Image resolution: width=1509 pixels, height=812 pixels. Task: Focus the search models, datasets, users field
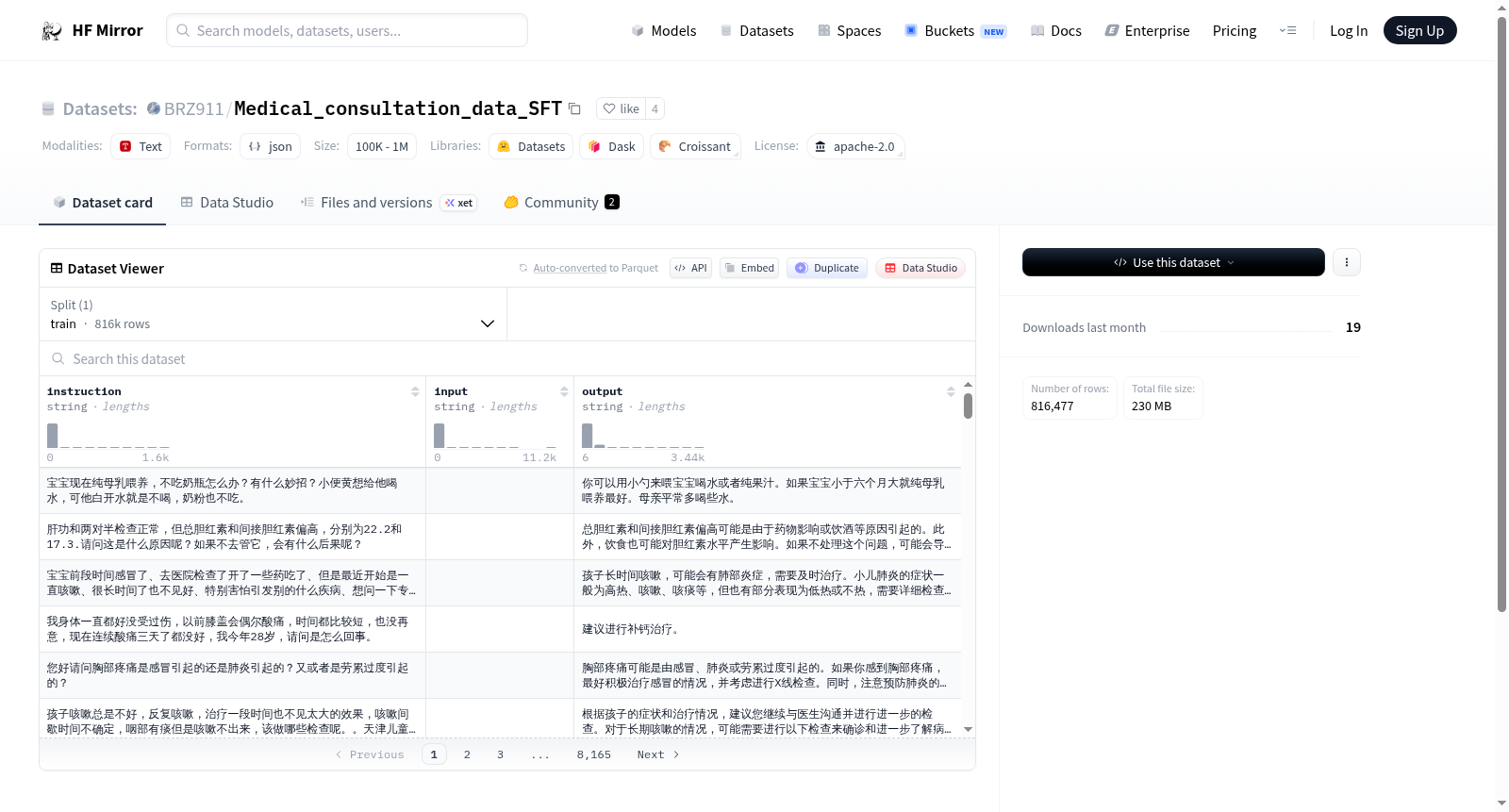(x=347, y=30)
